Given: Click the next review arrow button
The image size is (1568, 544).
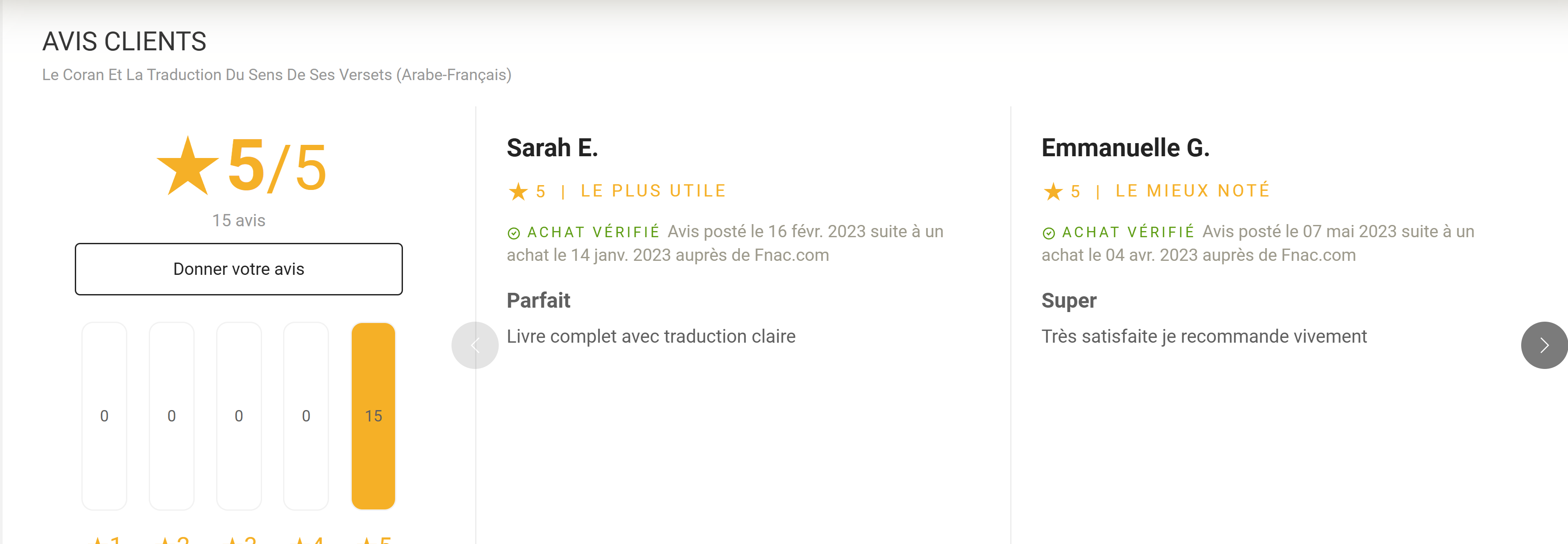Looking at the screenshot, I should tap(1543, 345).
